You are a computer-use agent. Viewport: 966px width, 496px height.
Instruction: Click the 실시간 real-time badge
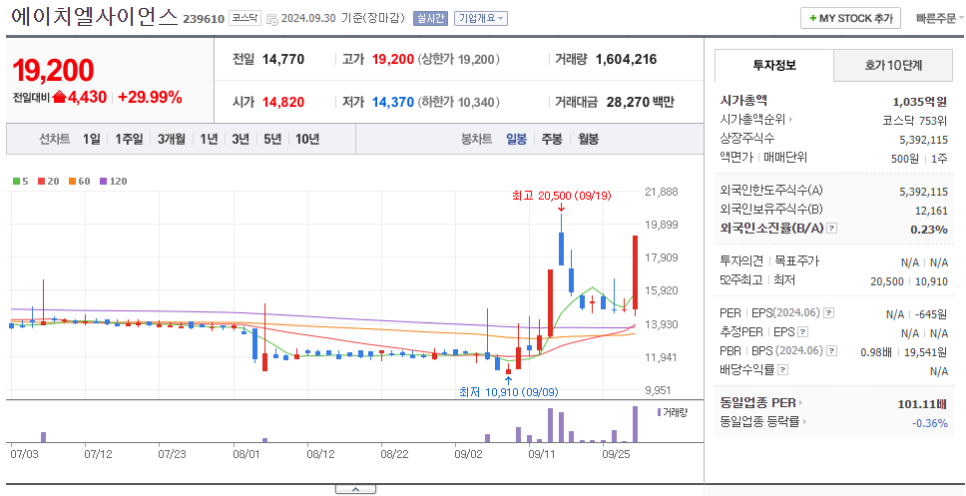pyautogui.click(x=430, y=18)
